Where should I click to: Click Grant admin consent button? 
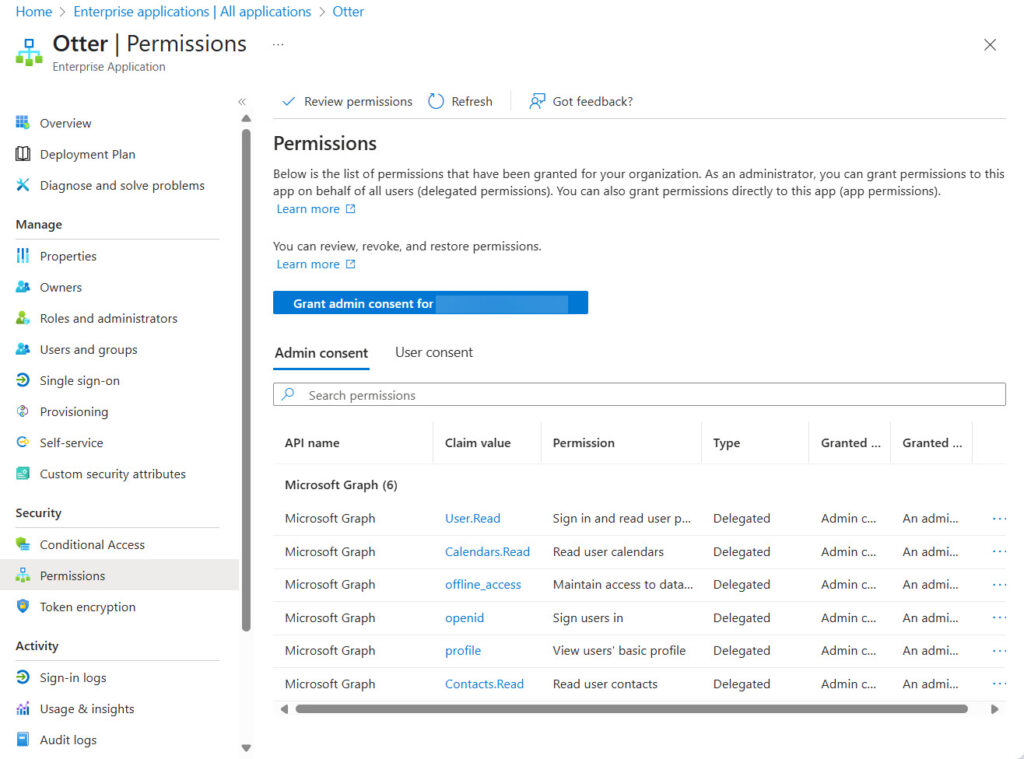click(430, 303)
